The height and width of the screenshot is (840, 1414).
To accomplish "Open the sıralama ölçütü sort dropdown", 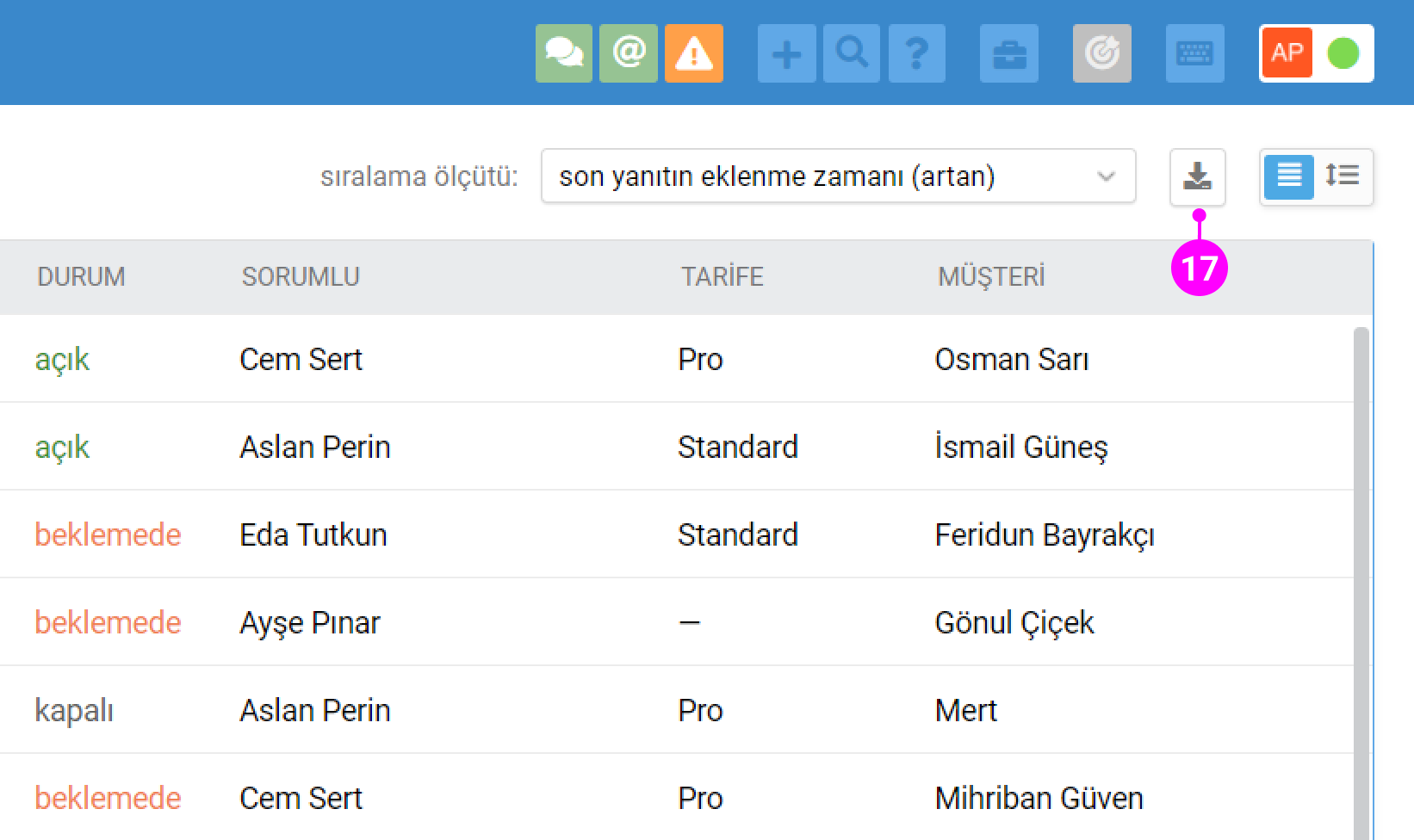I will click(x=838, y=176).
